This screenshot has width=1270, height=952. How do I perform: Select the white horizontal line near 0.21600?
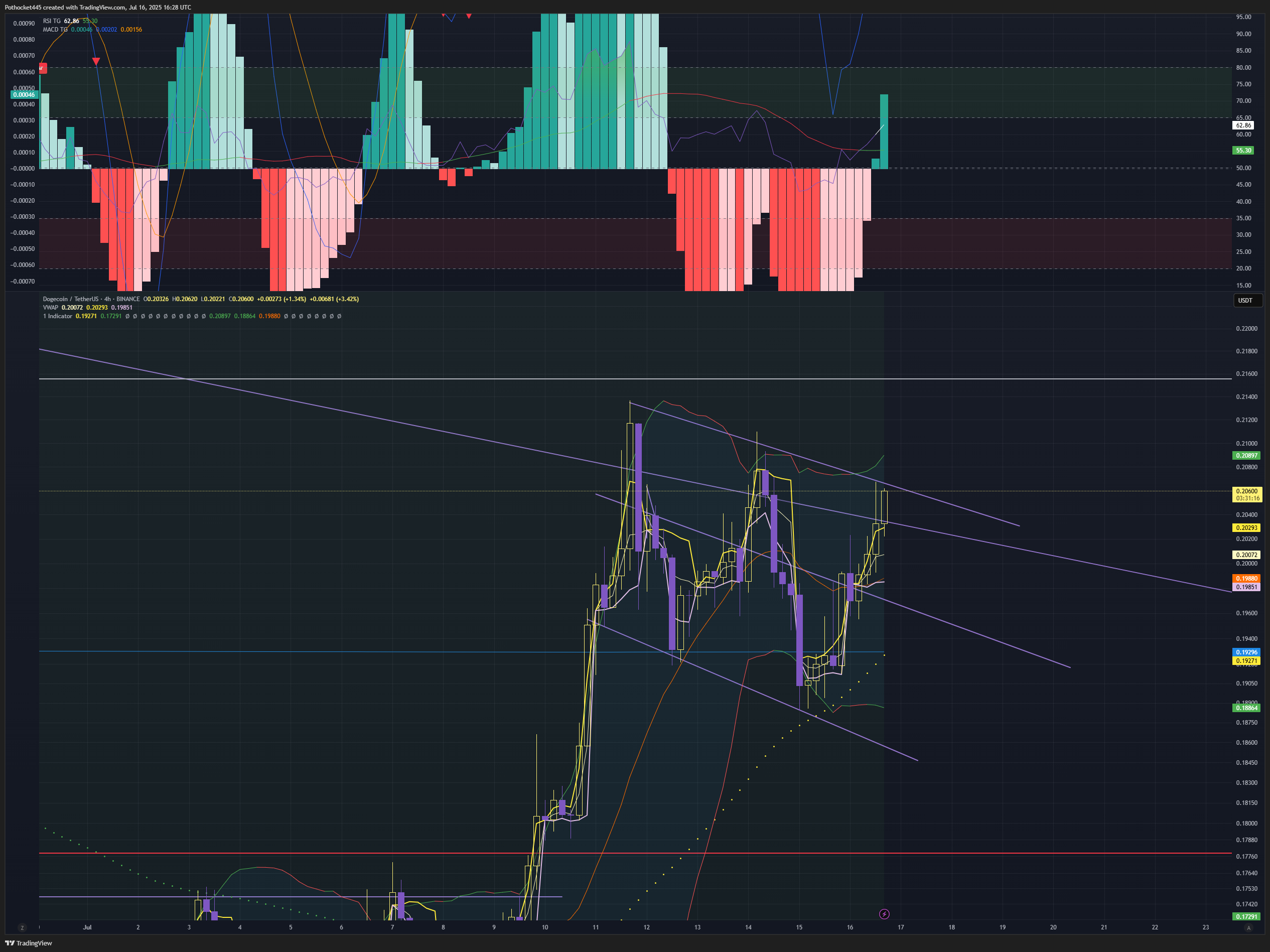pos(635,379)
